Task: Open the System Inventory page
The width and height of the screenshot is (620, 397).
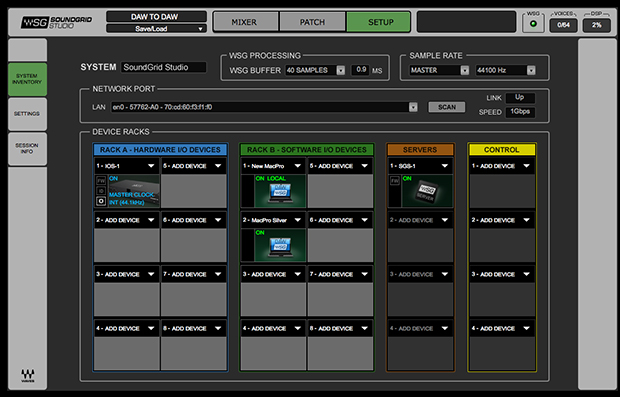Action: point(27,79)
